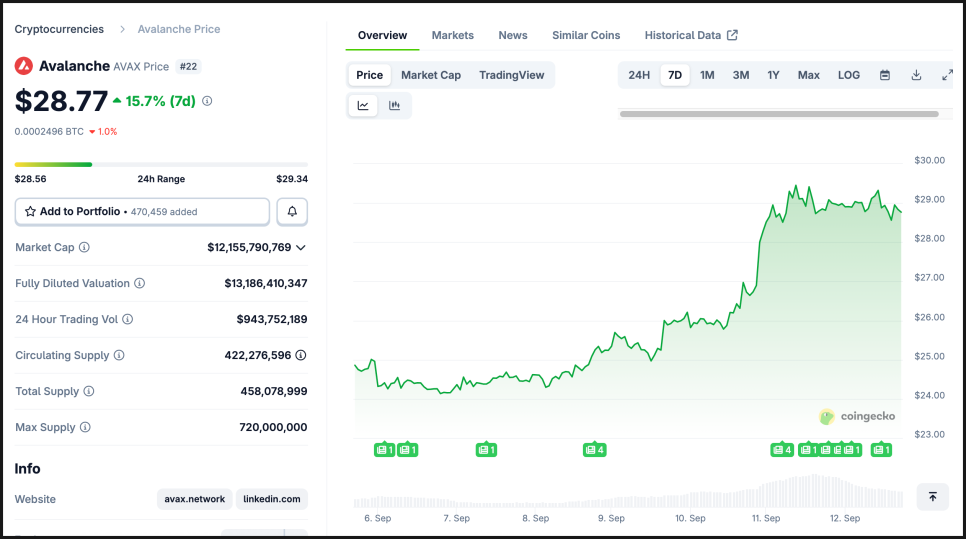Click the 720,000,000 max supply value
The width and height of the screenshot is (966, 539).
pos(273,427)
